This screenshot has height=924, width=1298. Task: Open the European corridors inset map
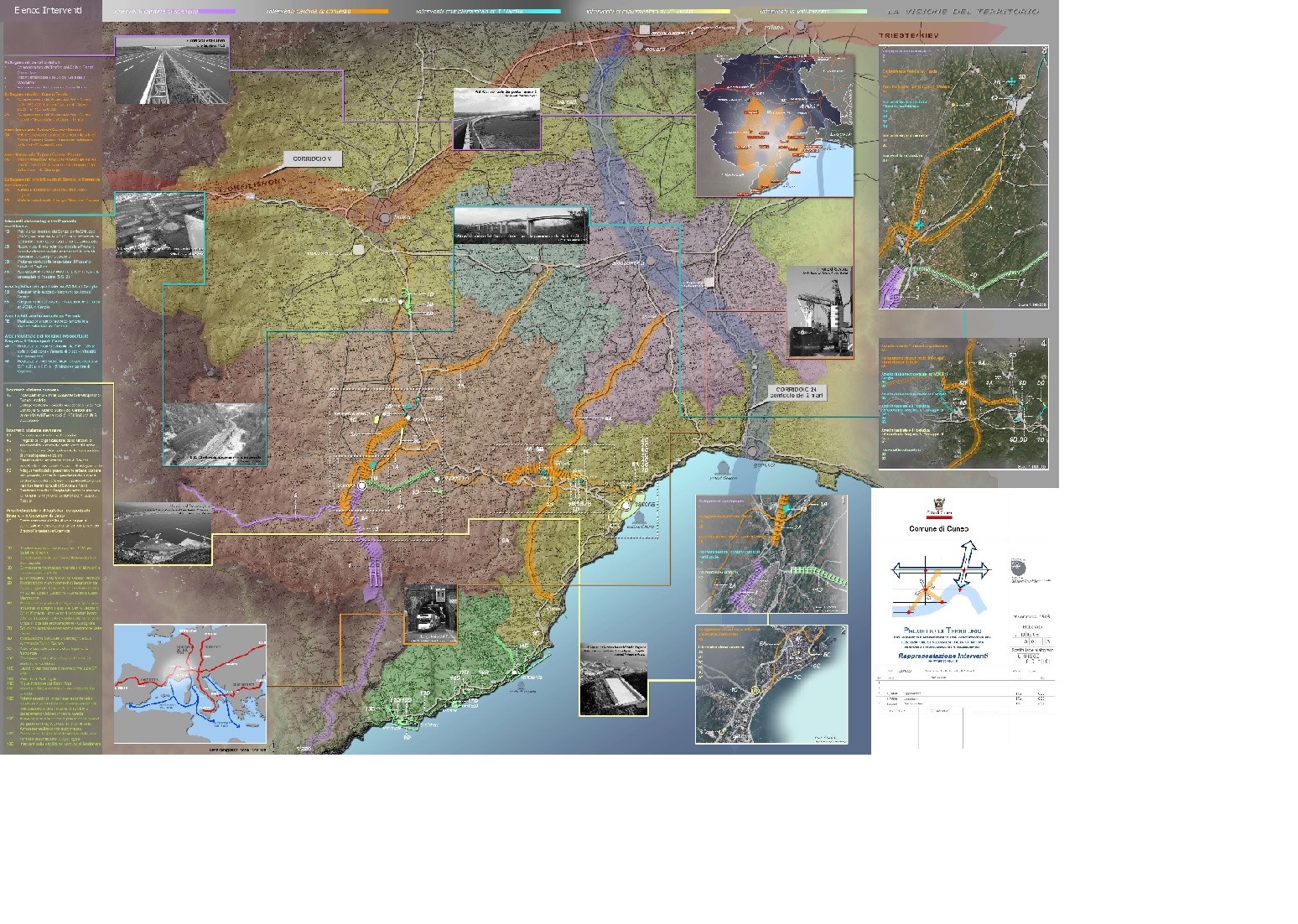(x=190, y=683)
